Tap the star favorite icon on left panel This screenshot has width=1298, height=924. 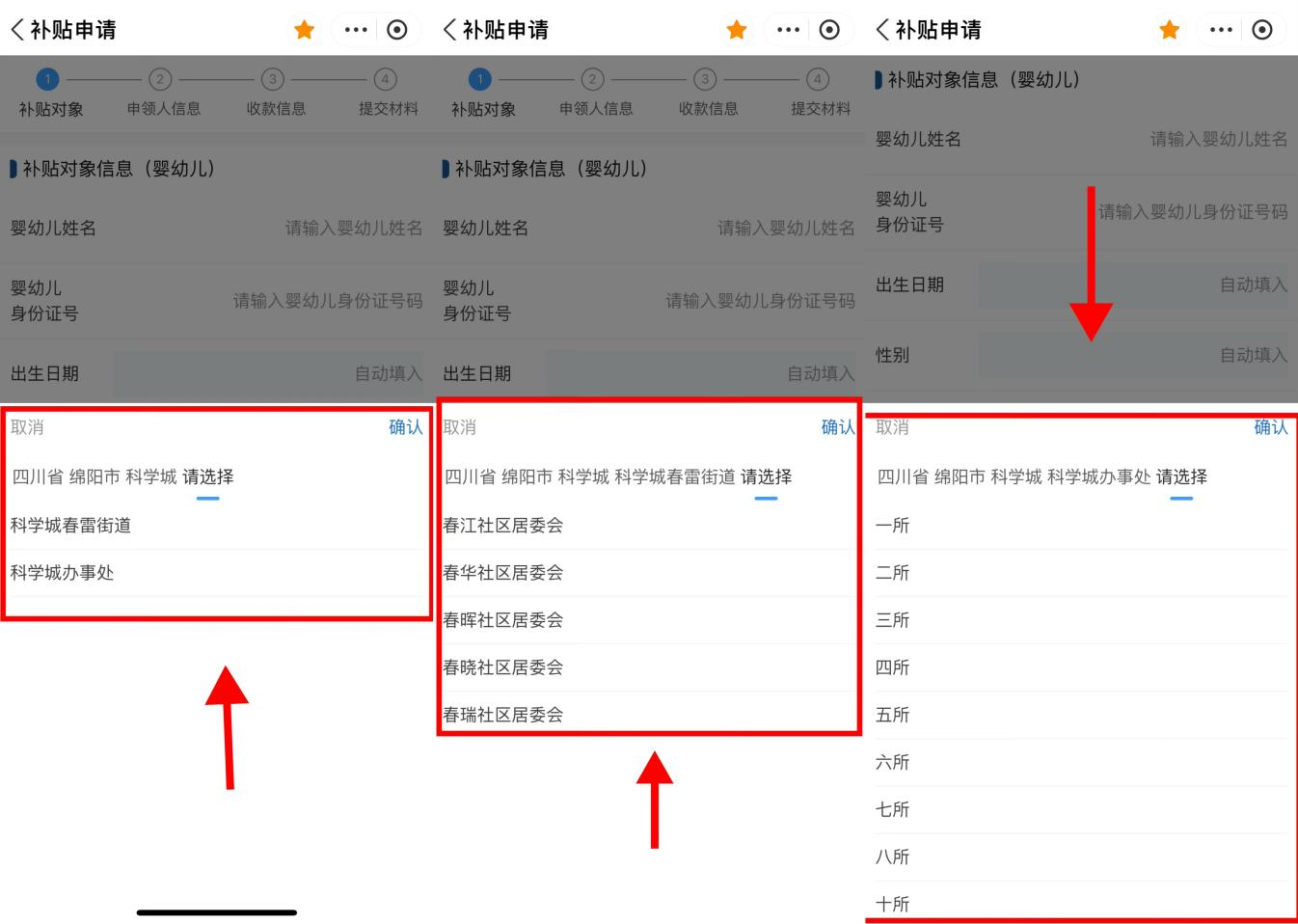pos(305,29)
